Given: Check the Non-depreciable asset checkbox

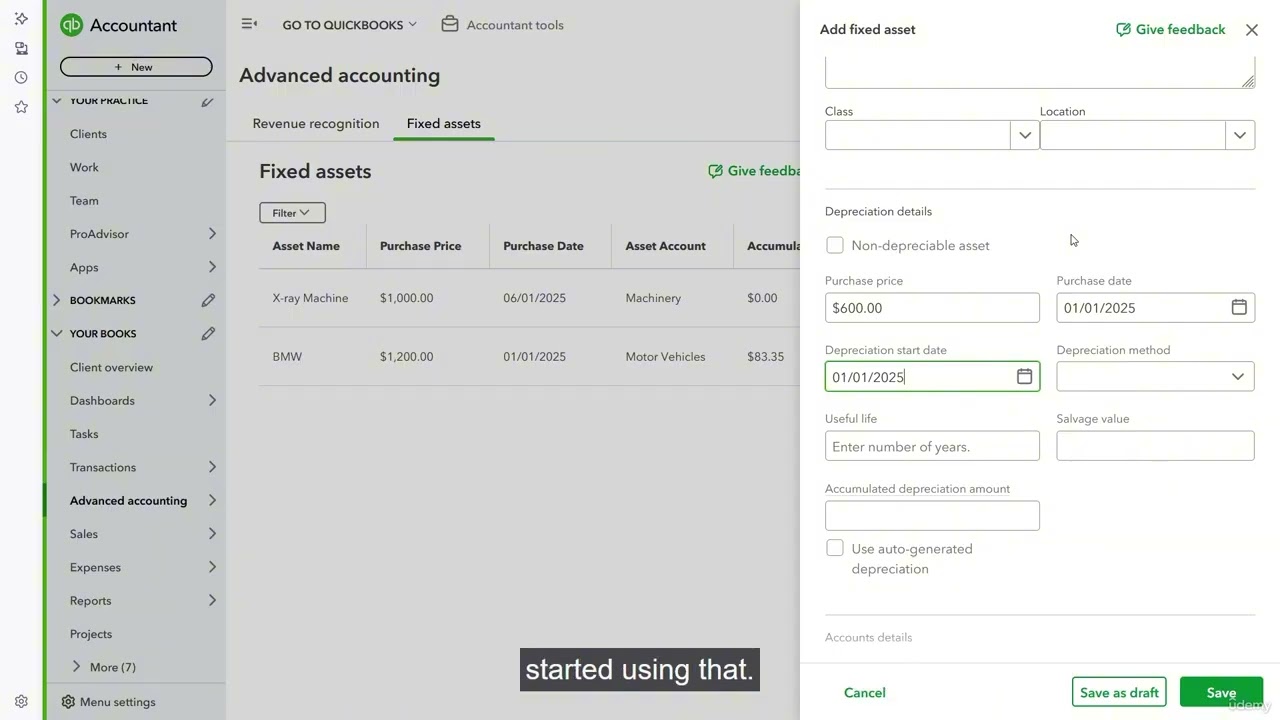Looking at the screenshot, I should [835, 245].
